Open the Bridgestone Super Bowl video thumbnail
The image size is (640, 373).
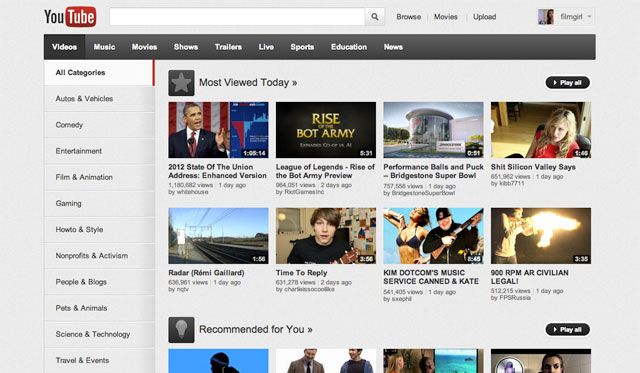[x=433, y=130]
